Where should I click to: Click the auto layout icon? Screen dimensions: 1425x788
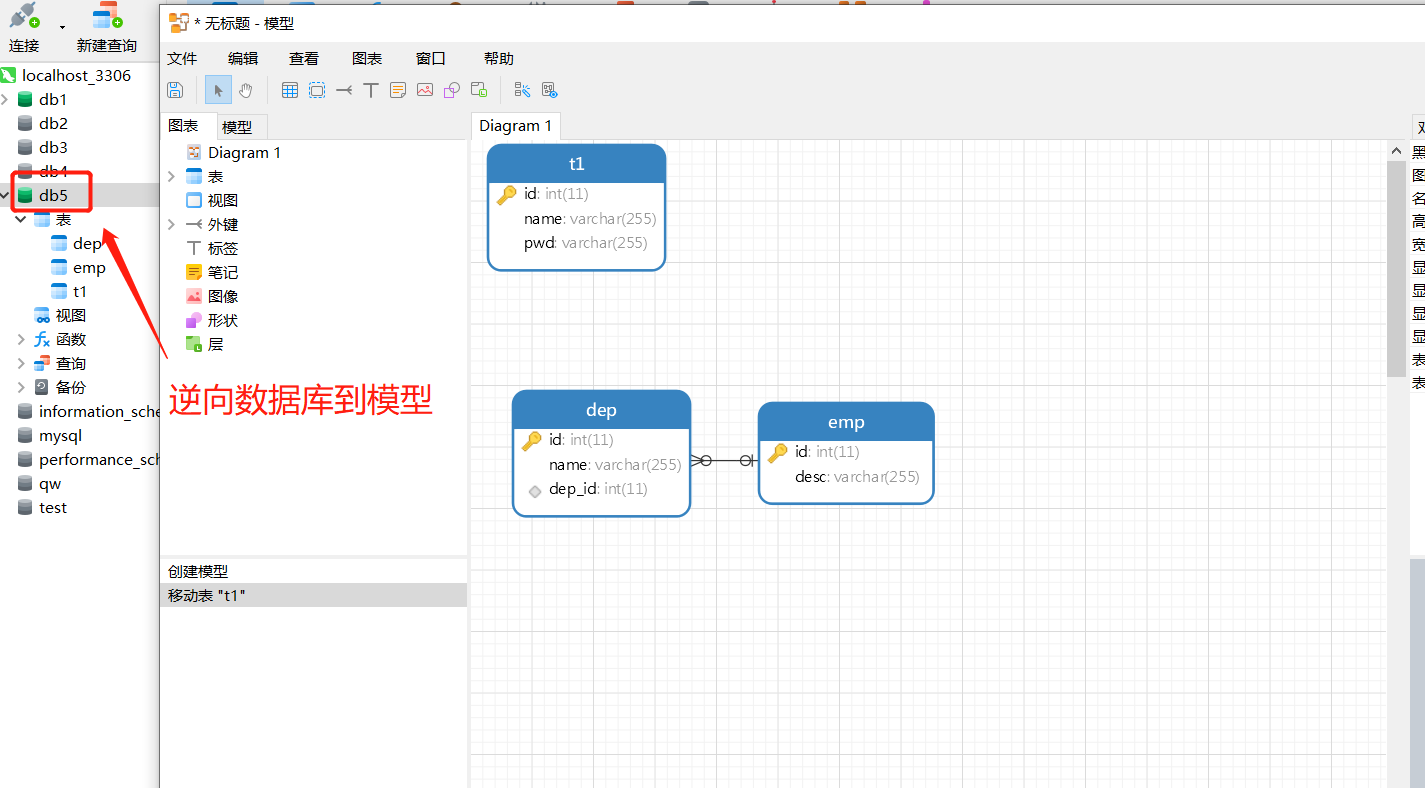coord(522,90)
